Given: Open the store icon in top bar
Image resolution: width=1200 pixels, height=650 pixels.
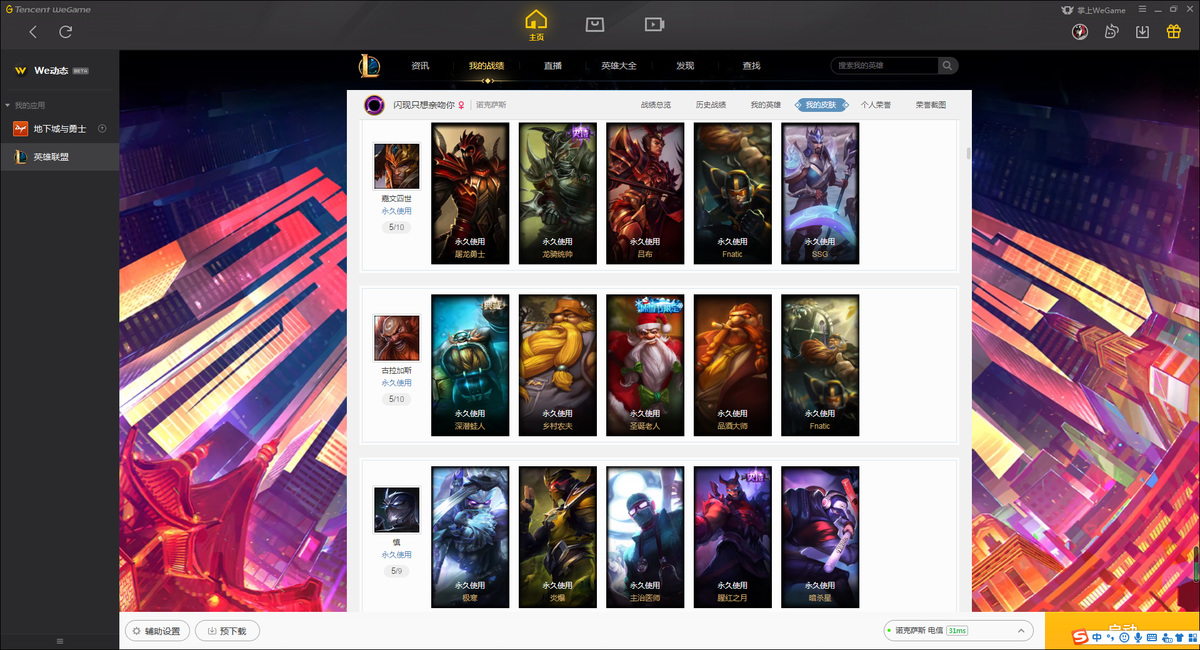Looking at the screenshot, I should pos(595,24).
